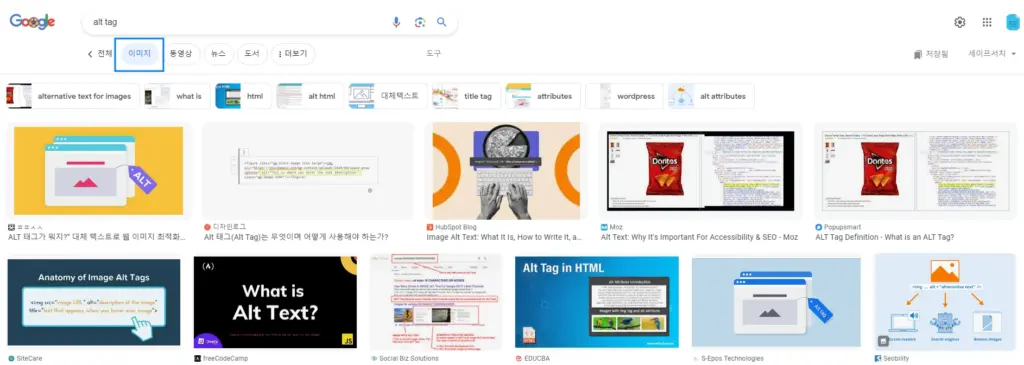Image resolution: width=1024 pixels, height=365 pixels.
Task: Select the 'what is' chip
Action: pyautogui.click(x=176, y=96)
